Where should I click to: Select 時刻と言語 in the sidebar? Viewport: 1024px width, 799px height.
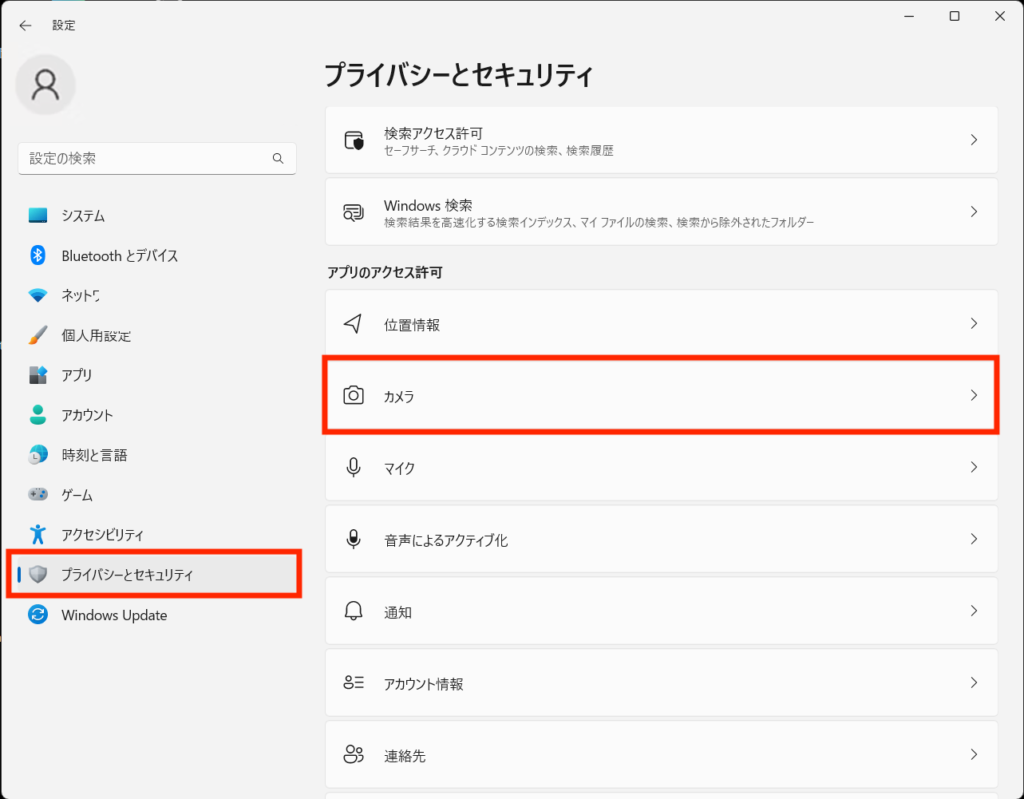click(x=94, y=455)
